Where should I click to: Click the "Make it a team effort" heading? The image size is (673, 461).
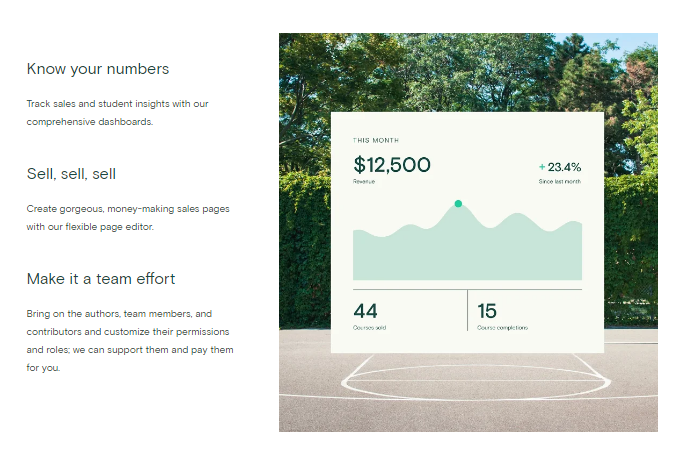click(101, 278)
